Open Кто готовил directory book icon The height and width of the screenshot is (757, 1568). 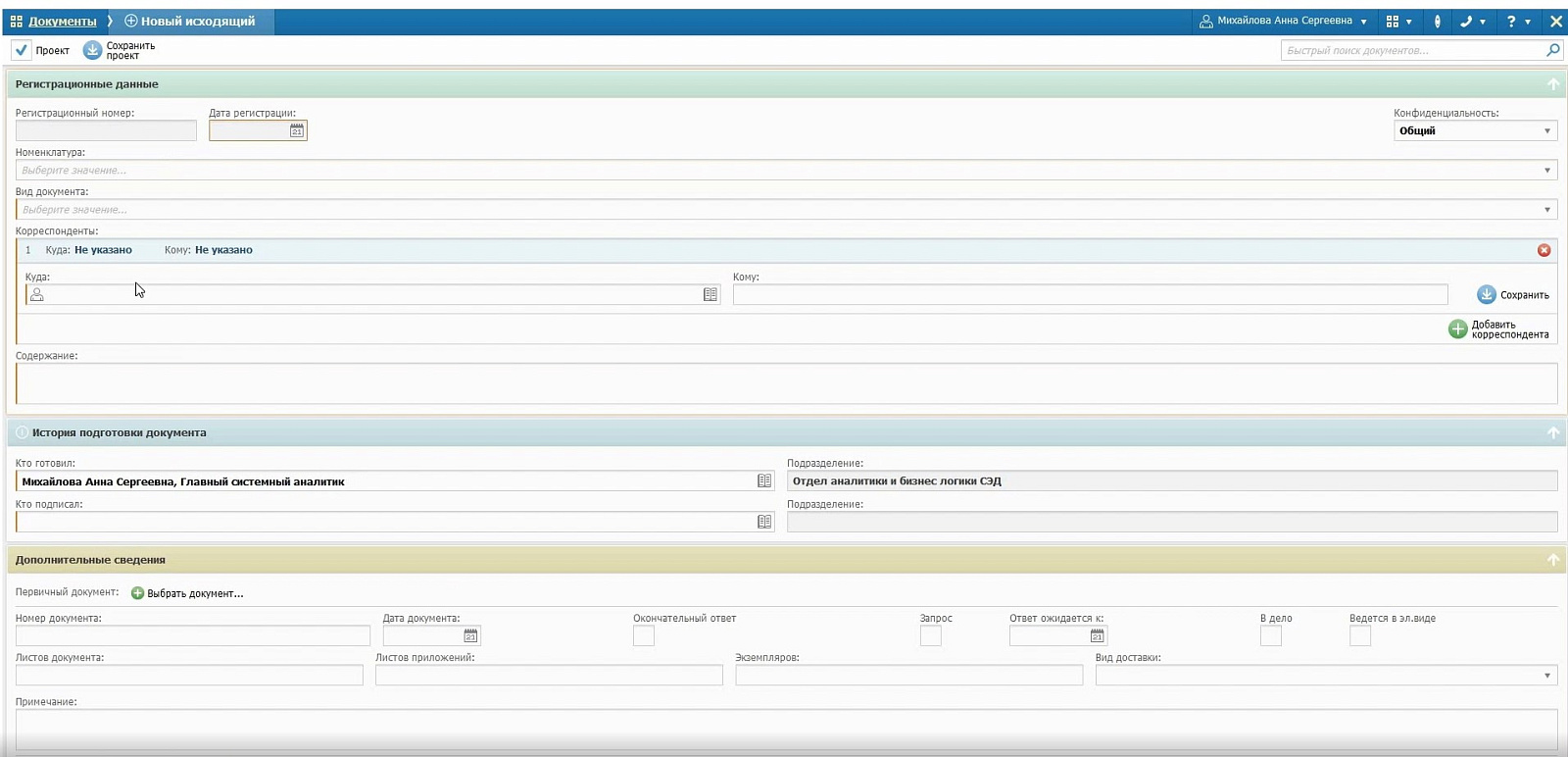click(764, 480)
